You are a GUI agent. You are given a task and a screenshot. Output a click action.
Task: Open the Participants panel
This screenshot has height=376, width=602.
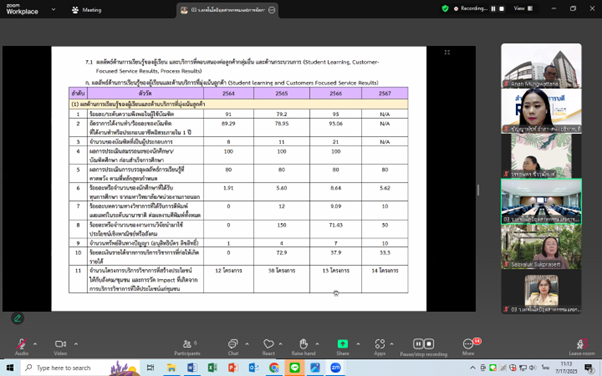click(187, 344)
